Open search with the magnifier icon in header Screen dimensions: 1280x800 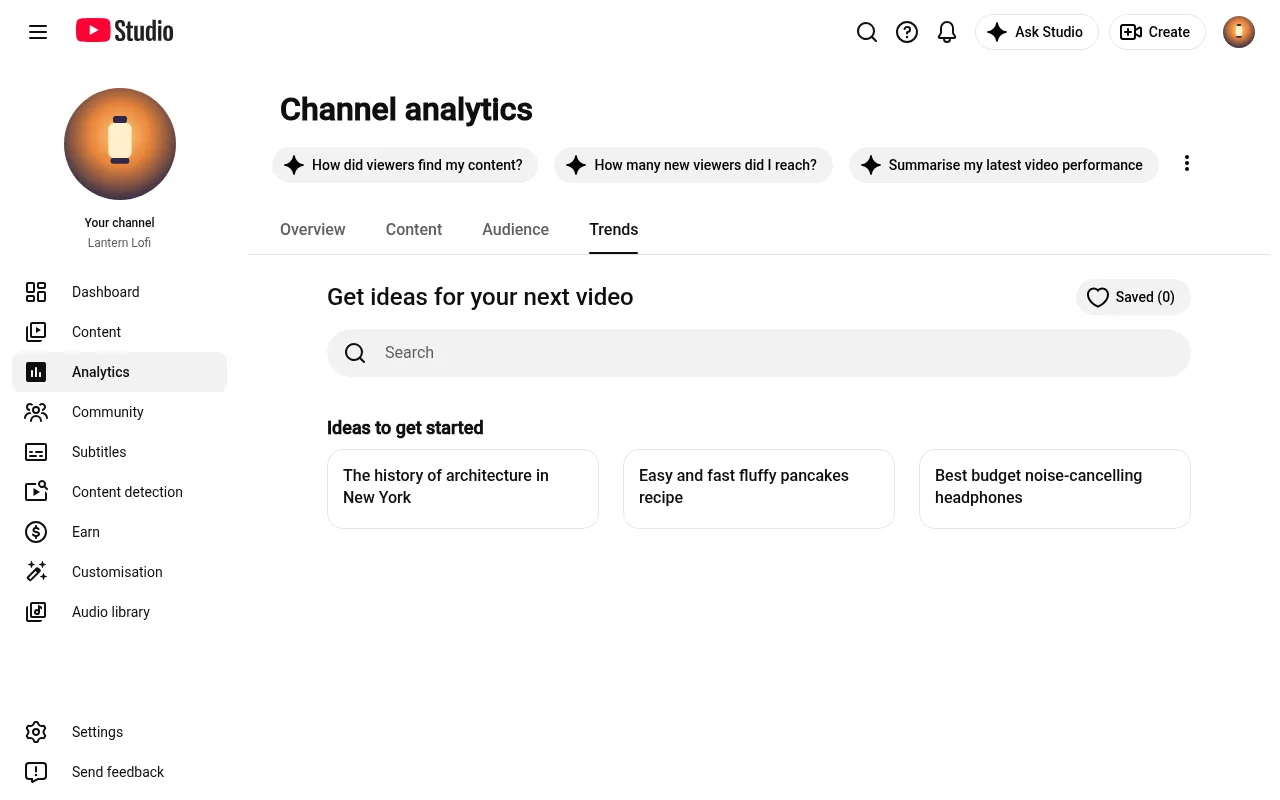[x=867, y=32]
